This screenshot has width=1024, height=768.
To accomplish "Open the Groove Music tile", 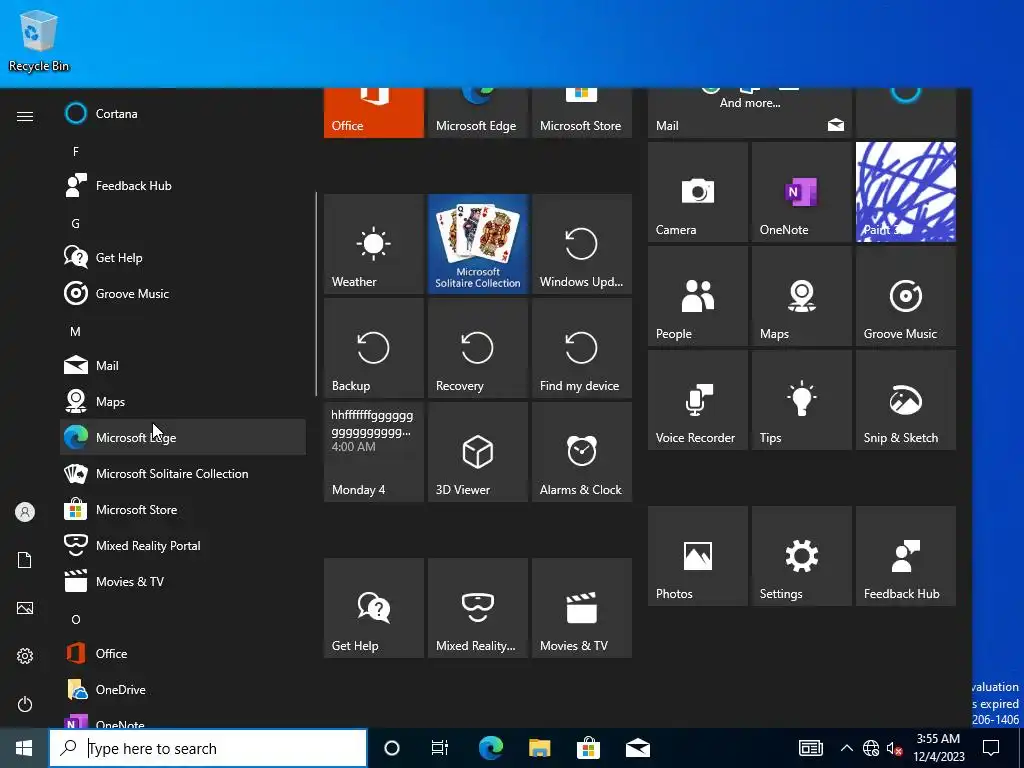I will tap(906, 296).
